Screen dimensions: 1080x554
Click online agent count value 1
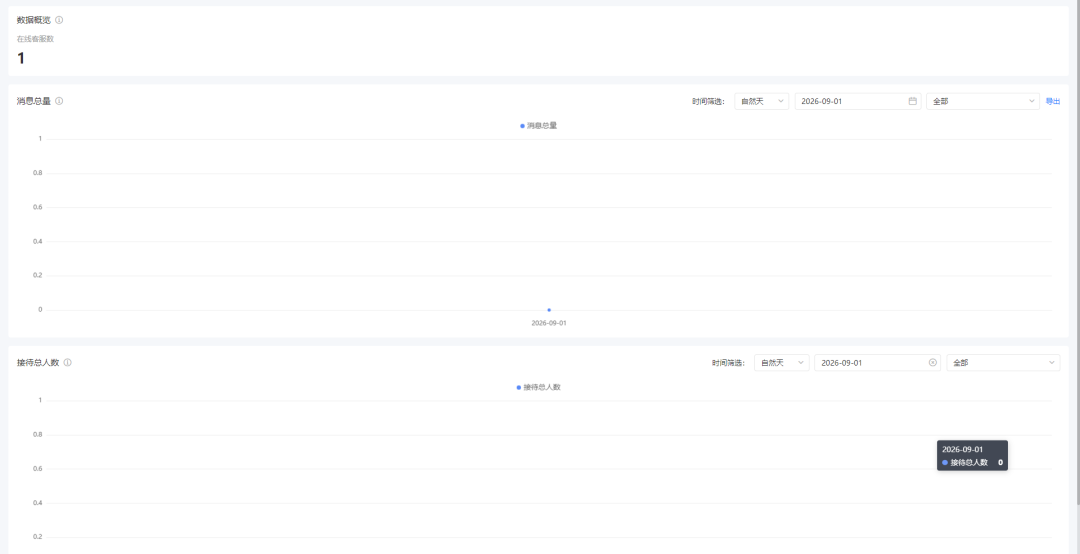point(21,59)
